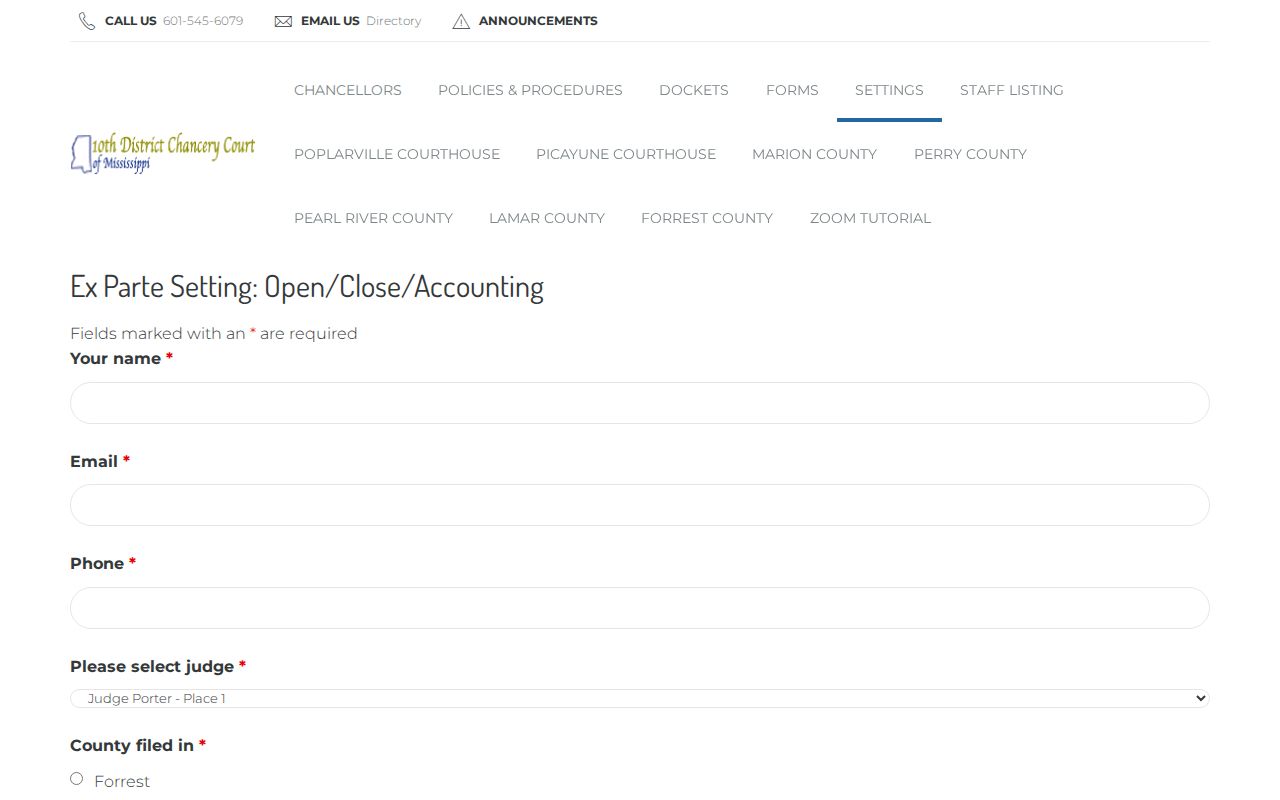
Task: Navigate to Marion County
Action: click(814, 154)
